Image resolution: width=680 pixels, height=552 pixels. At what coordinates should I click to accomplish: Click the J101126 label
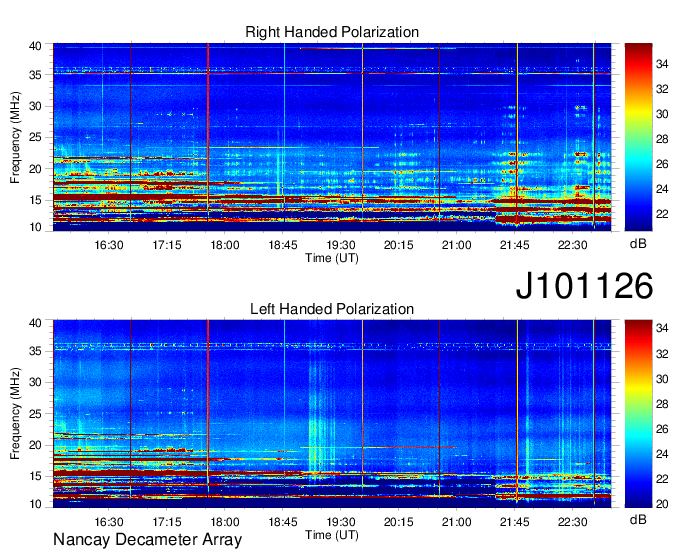pyautogui.click(x=584, y=286)
